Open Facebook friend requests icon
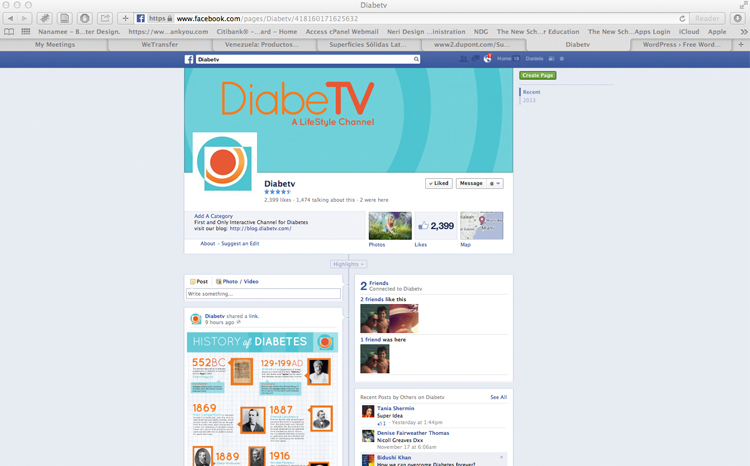Viewport: 750px width, 466px height. (x=463, y=59)
